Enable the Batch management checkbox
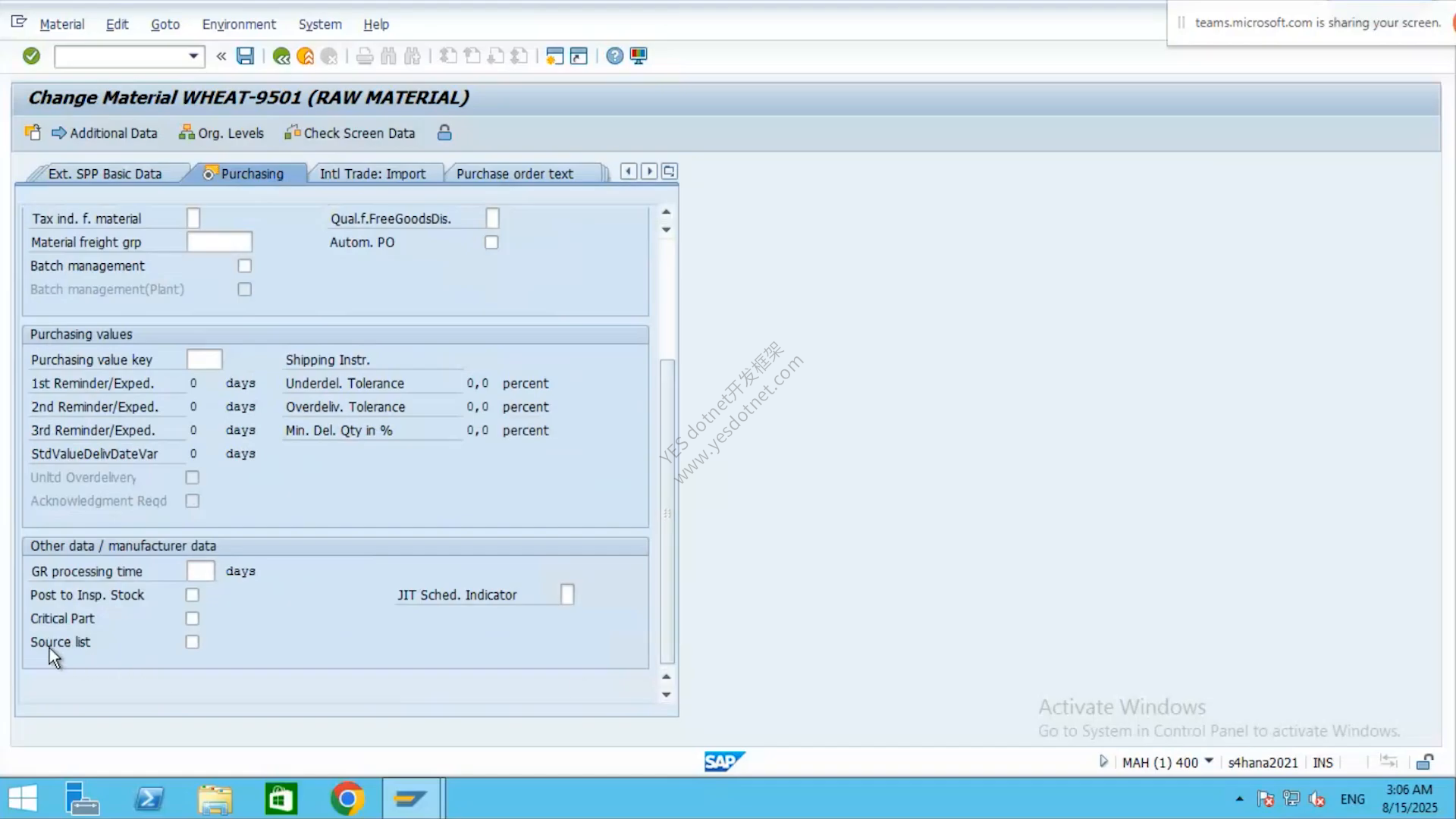Viewport: 1456px width, 819px height. click(244, 266)
